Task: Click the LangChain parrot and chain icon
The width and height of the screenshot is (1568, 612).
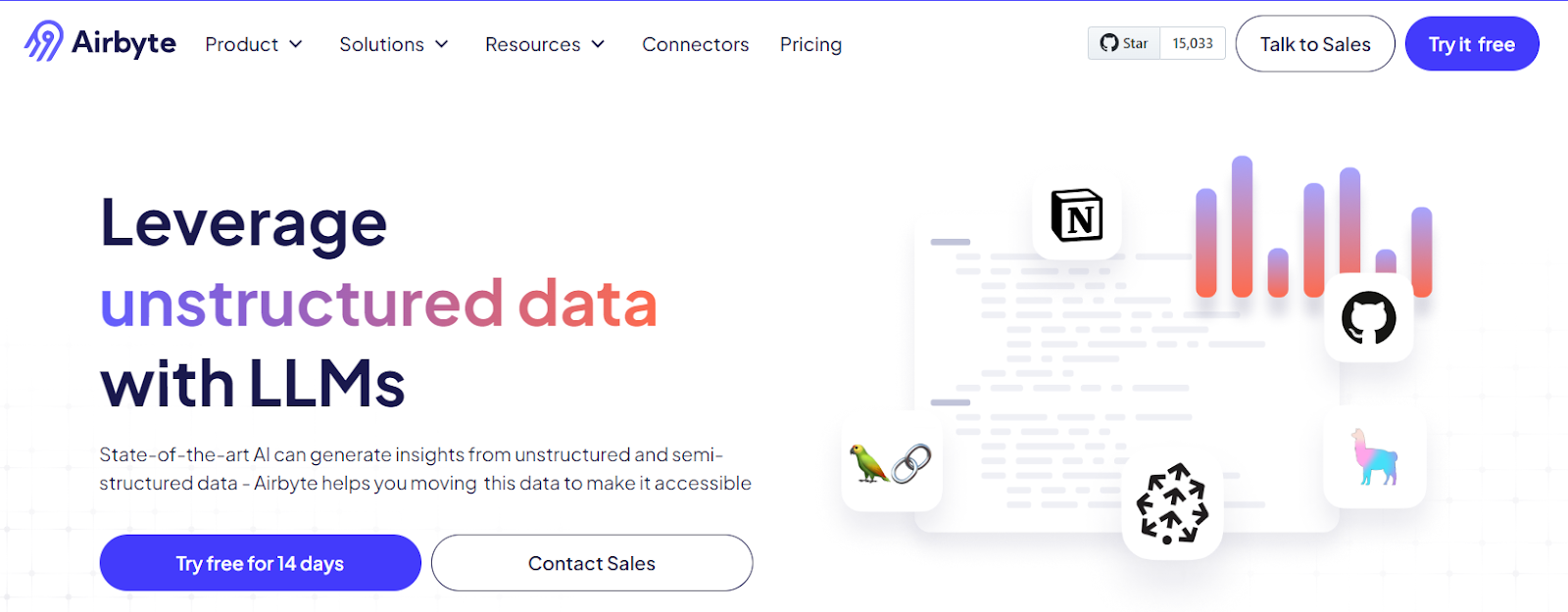Action: point(892,462)
